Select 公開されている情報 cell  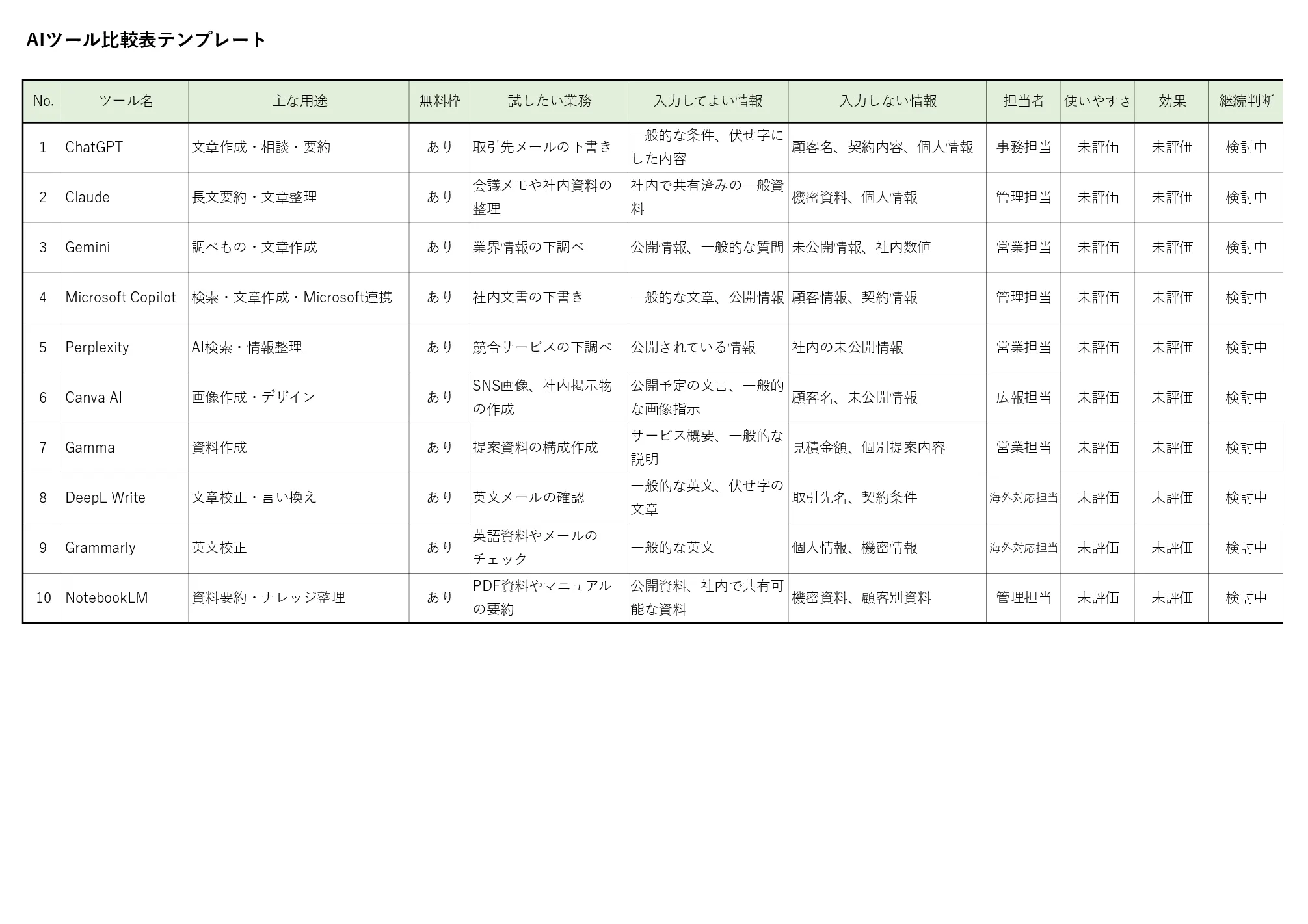[708, 348]
